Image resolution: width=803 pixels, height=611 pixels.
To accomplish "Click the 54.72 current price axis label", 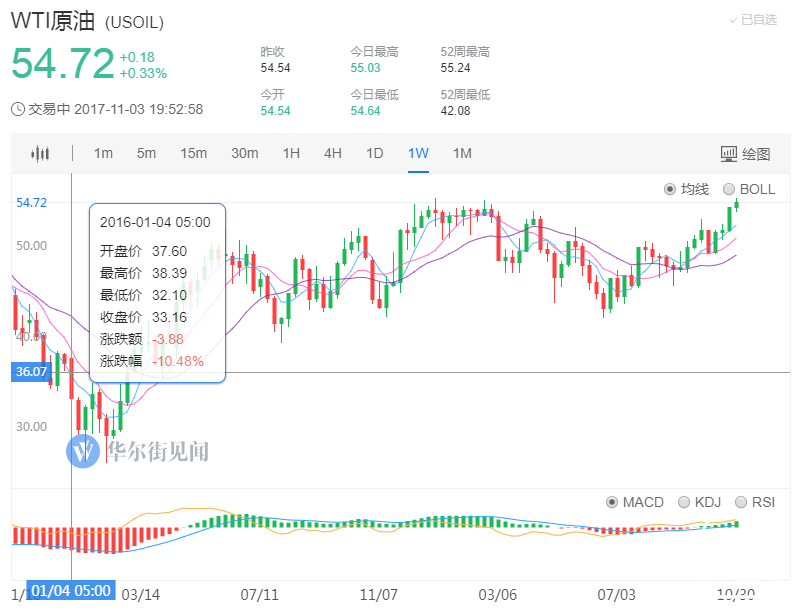I will (x=31, y=203).
